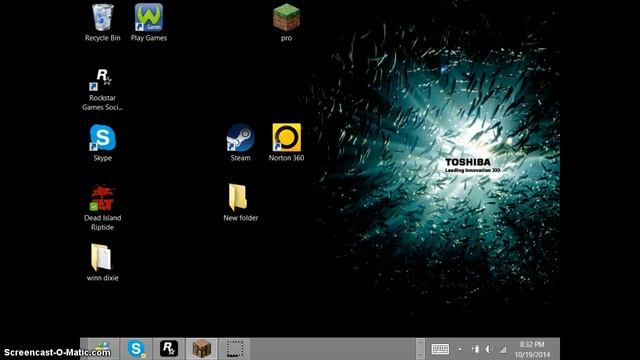Click the 'winn dixie' label text
The image size is (640, 360).
point(102,278)
